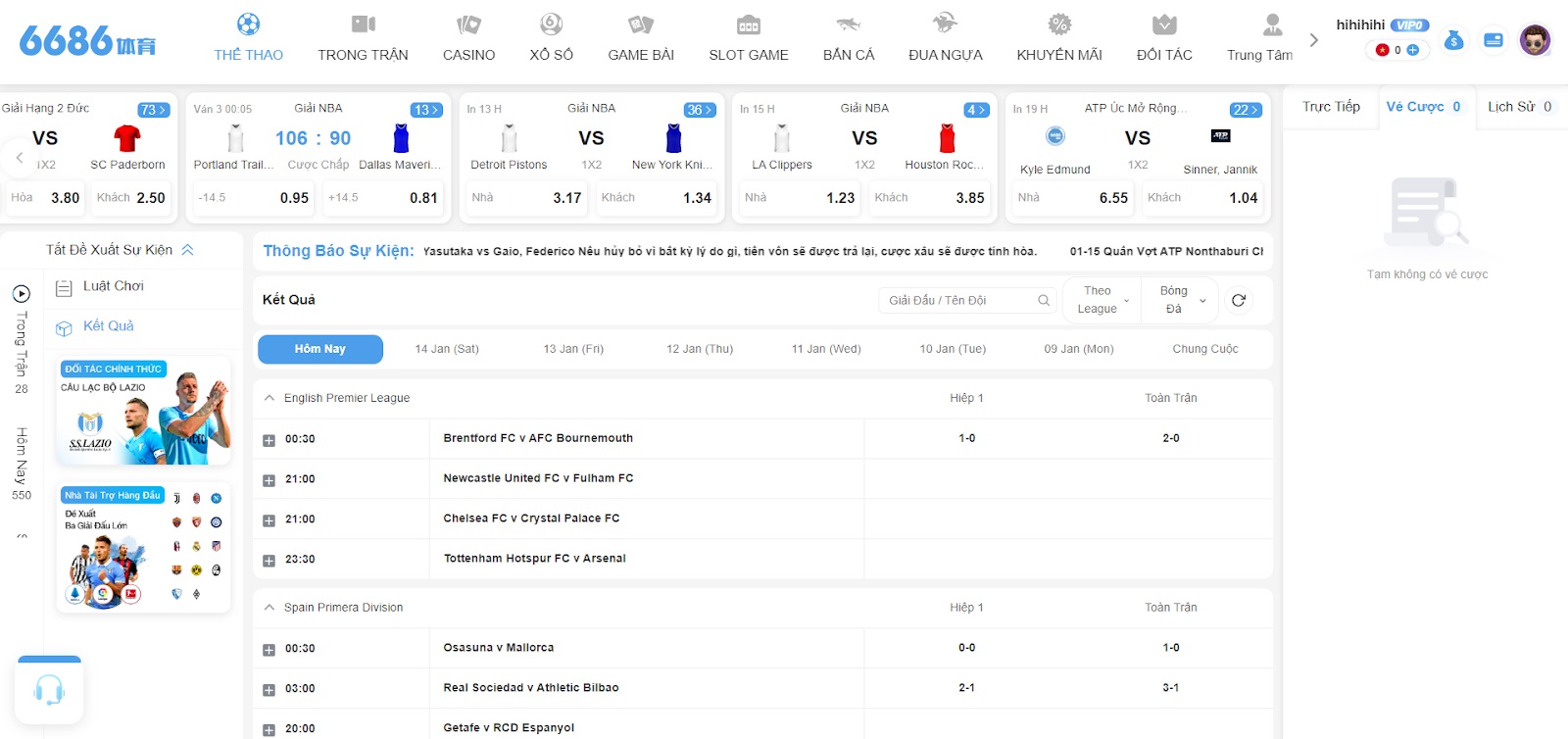Open the Slot Game icon
Image resolution: width=1568 pixels, height=739 pixels.
point(749,24)
